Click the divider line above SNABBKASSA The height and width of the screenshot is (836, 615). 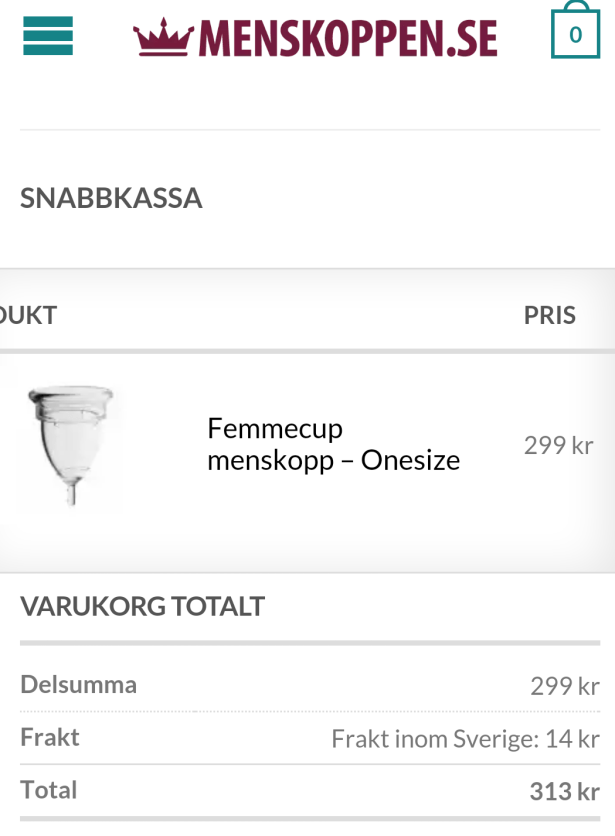(x=310, y=130)
